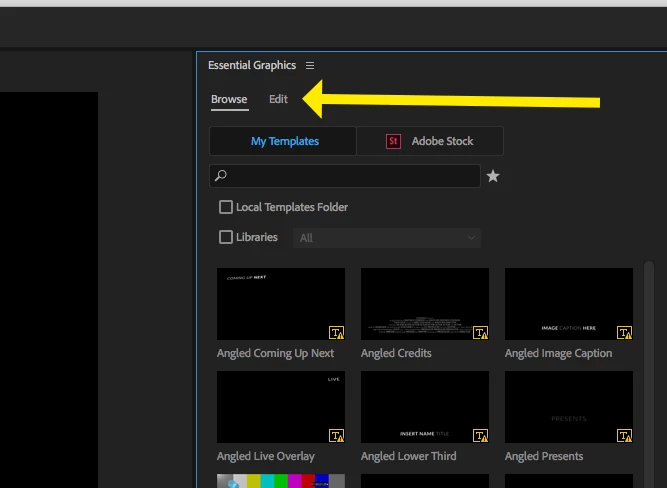Click missing font warning icon on Angled Image Caption
This screenshot has height=488, width=667.
coord(624,333)
